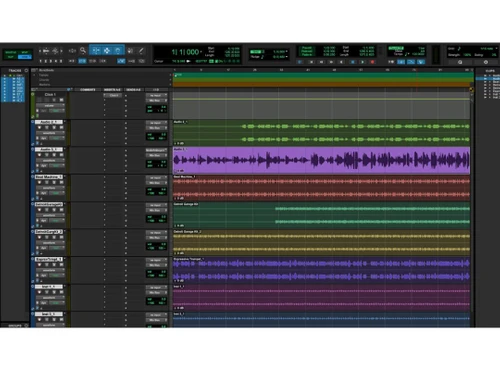
Task: Select the Zoomer magnifier tool
Action: (83, 50)
